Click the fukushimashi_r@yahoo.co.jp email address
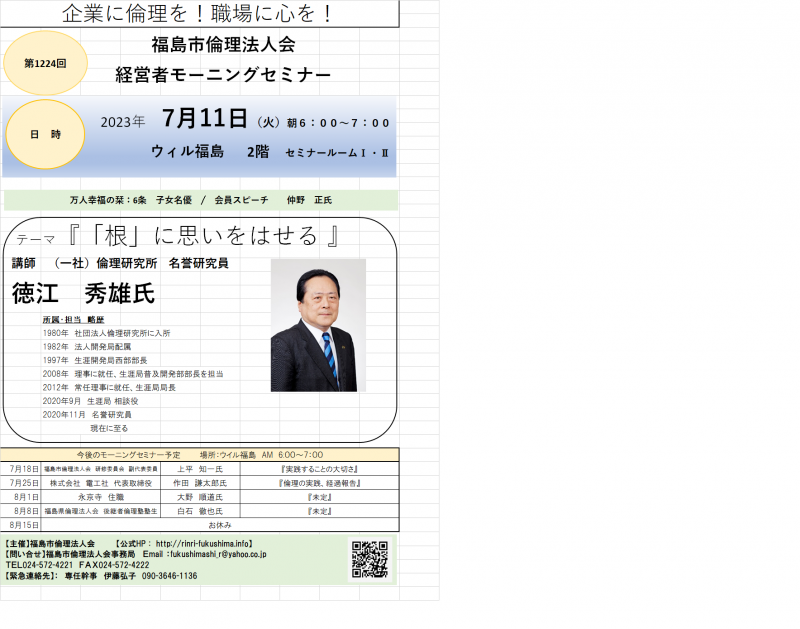Image resolution: width=800 pixels, height=629 pixels. point(208,554)
